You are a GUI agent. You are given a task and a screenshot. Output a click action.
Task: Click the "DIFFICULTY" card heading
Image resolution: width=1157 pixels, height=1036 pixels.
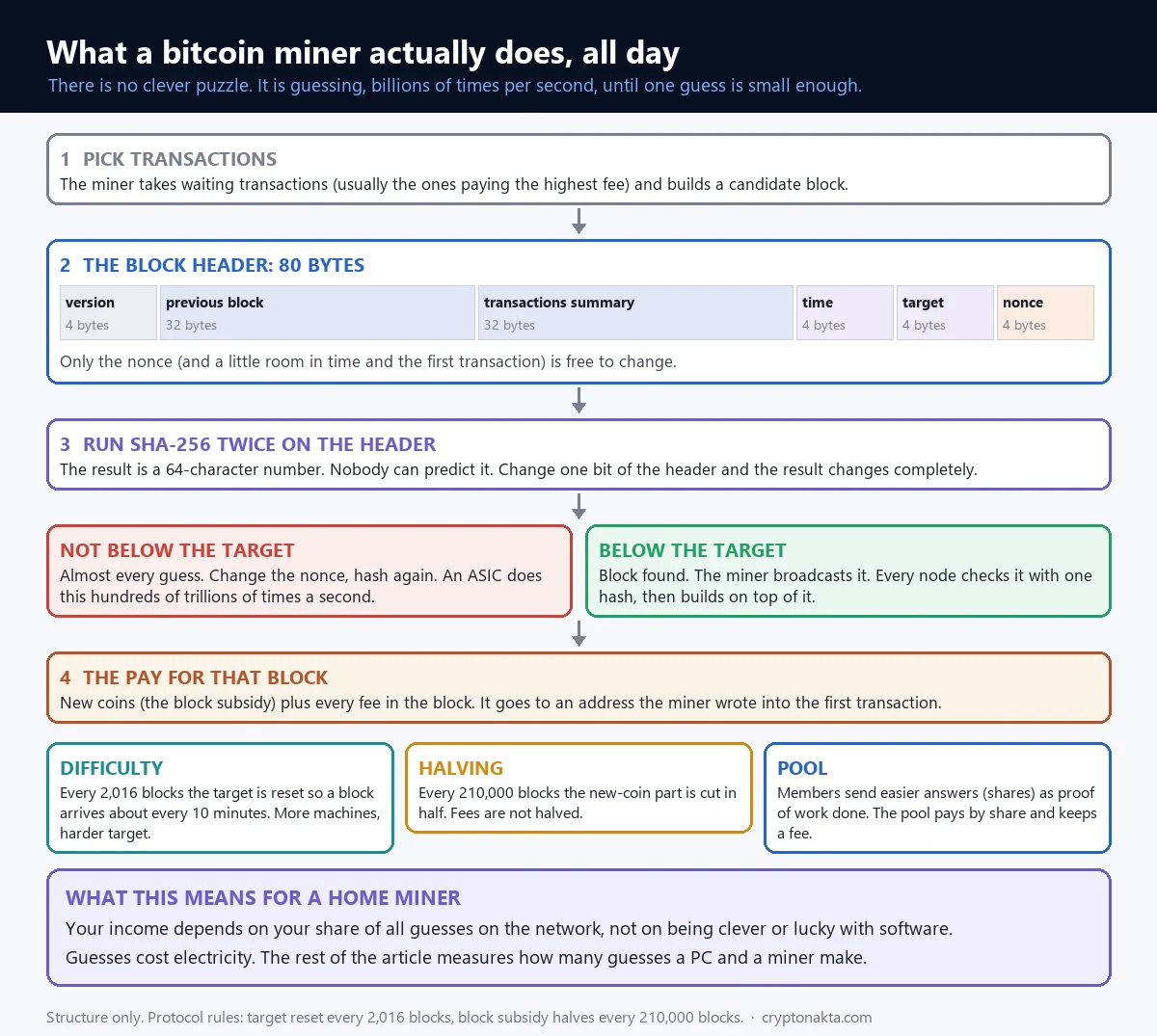pyautogui.click(x=111, y=768)
